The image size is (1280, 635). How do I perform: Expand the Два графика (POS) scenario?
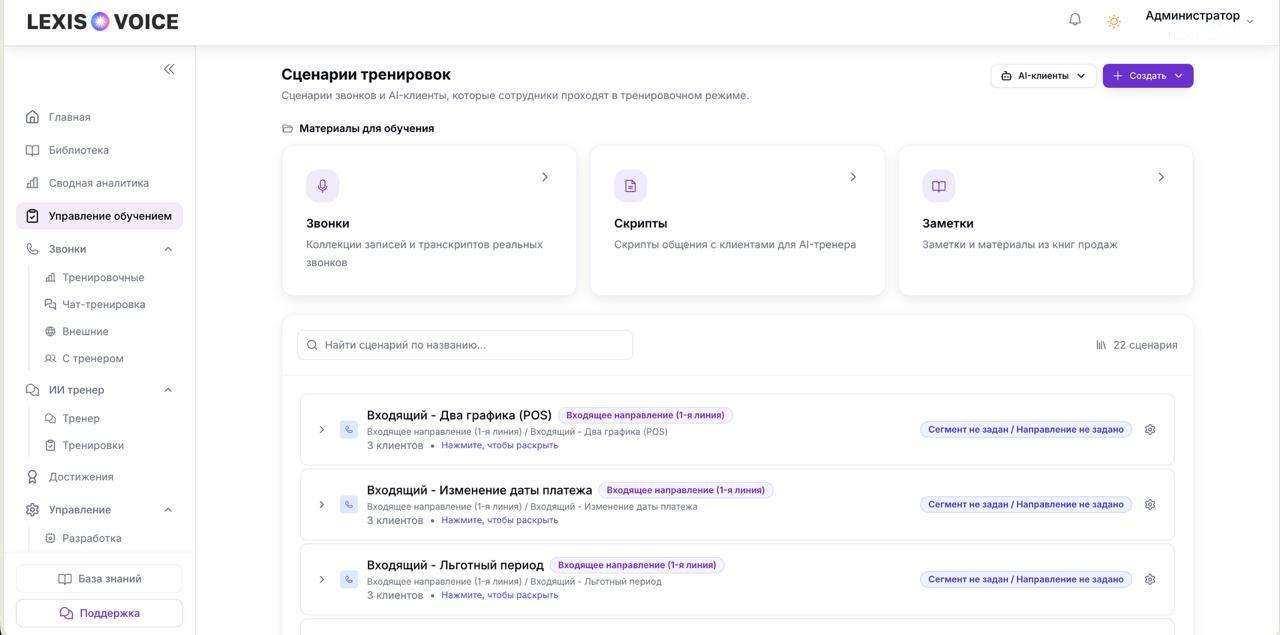pos(321,430)
